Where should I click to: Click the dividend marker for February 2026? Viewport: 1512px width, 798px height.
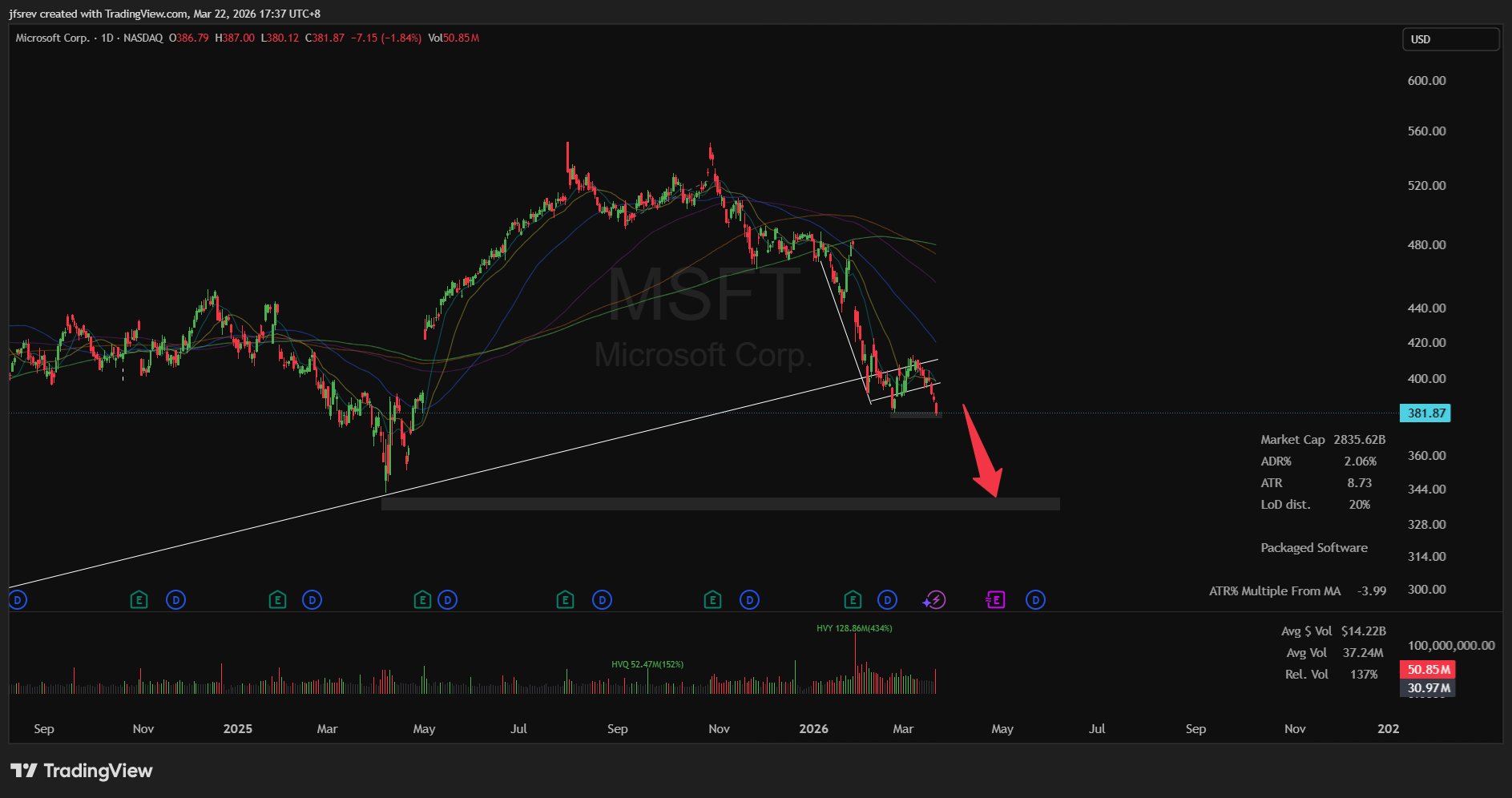tap(887, 599)
